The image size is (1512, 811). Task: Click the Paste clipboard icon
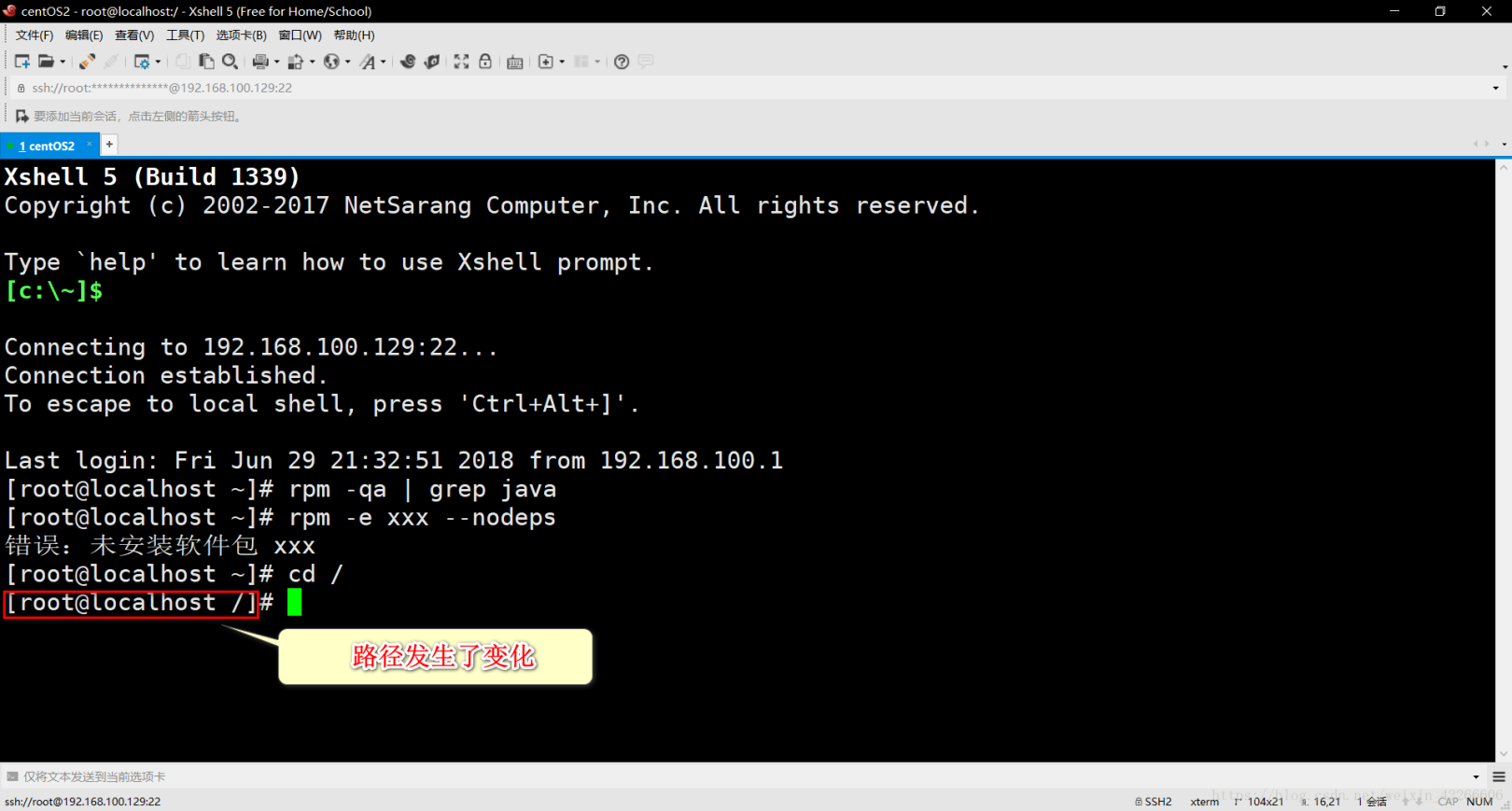pyautogui.click(x=206, y=62)
